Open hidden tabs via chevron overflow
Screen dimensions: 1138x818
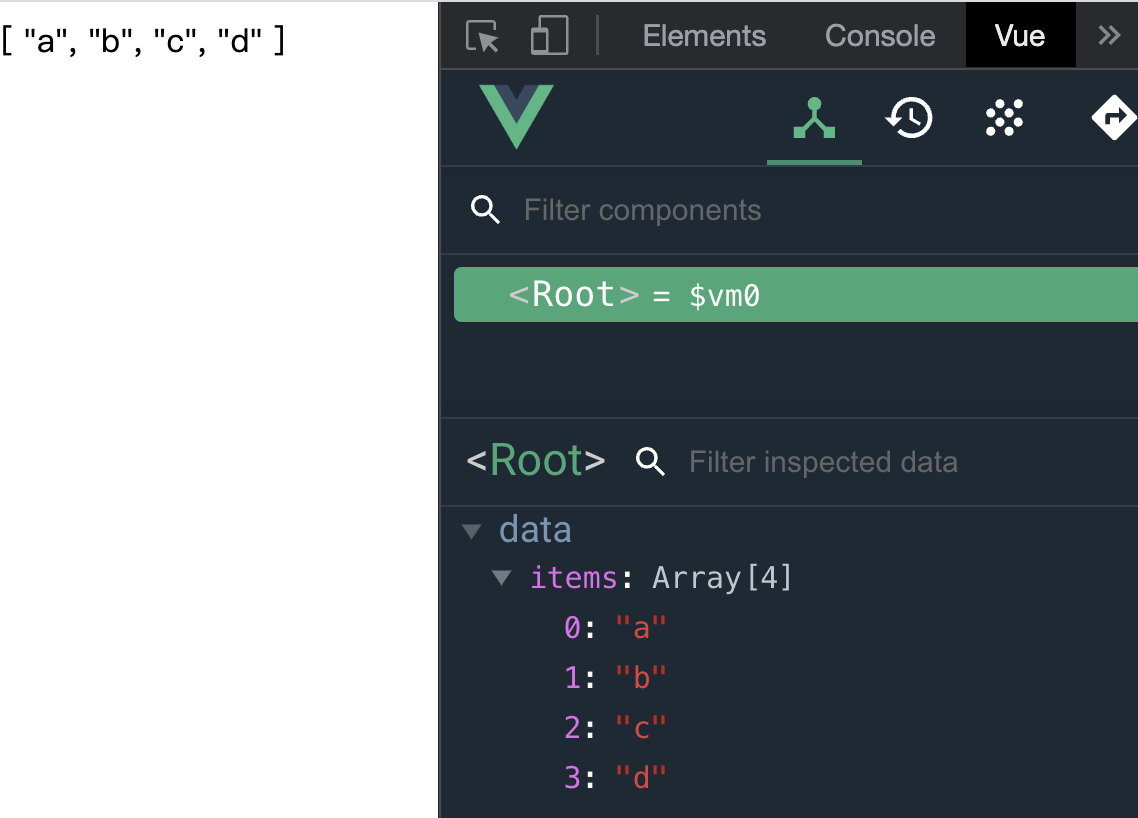[x=1107, y=34]
